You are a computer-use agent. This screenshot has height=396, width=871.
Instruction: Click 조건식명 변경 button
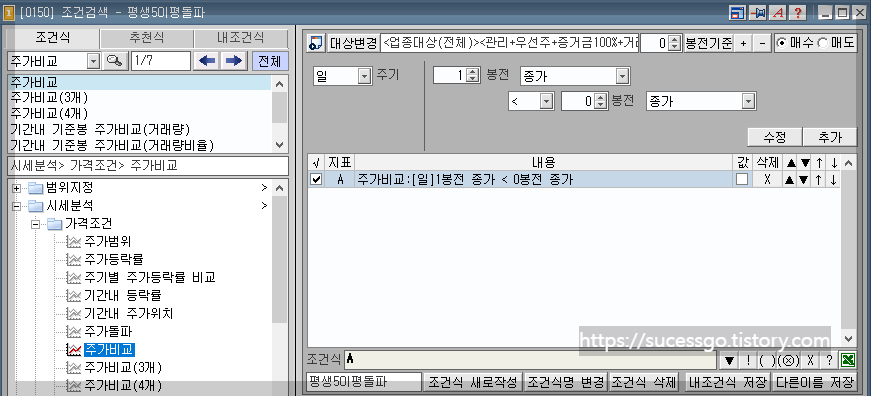[x=565, y=382]
